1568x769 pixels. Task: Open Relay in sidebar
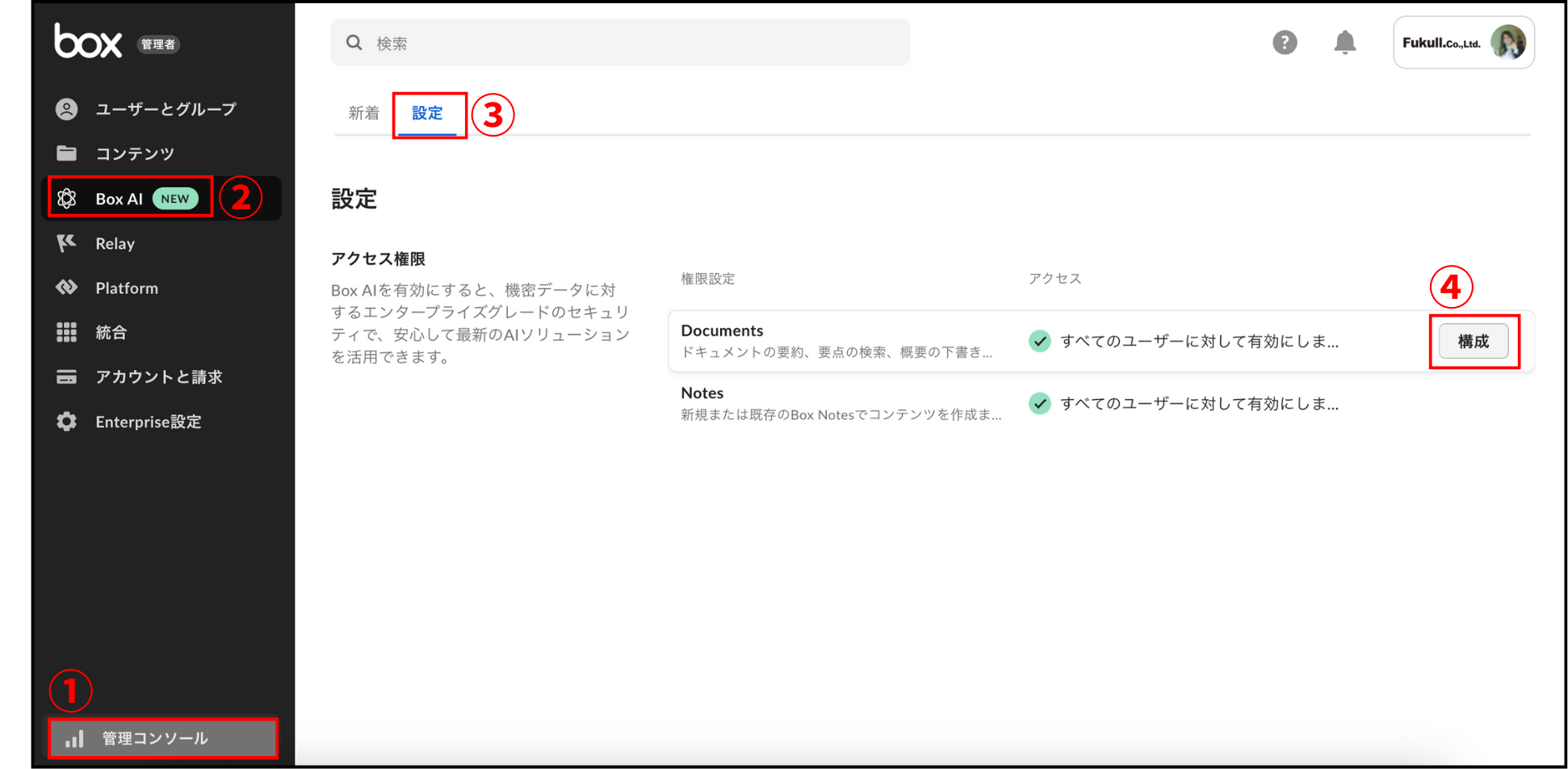115,243
